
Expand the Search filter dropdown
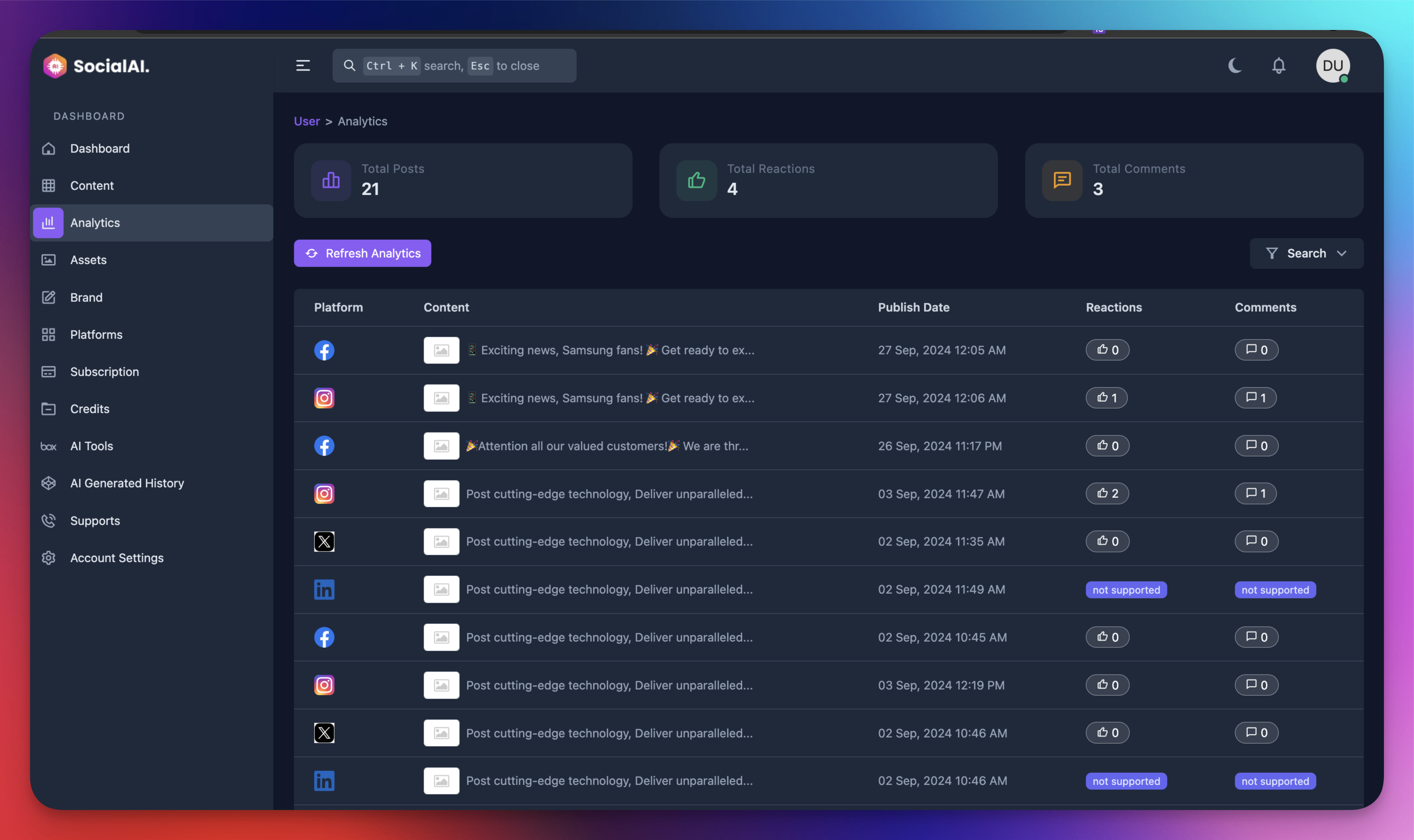coord(1306,253)
